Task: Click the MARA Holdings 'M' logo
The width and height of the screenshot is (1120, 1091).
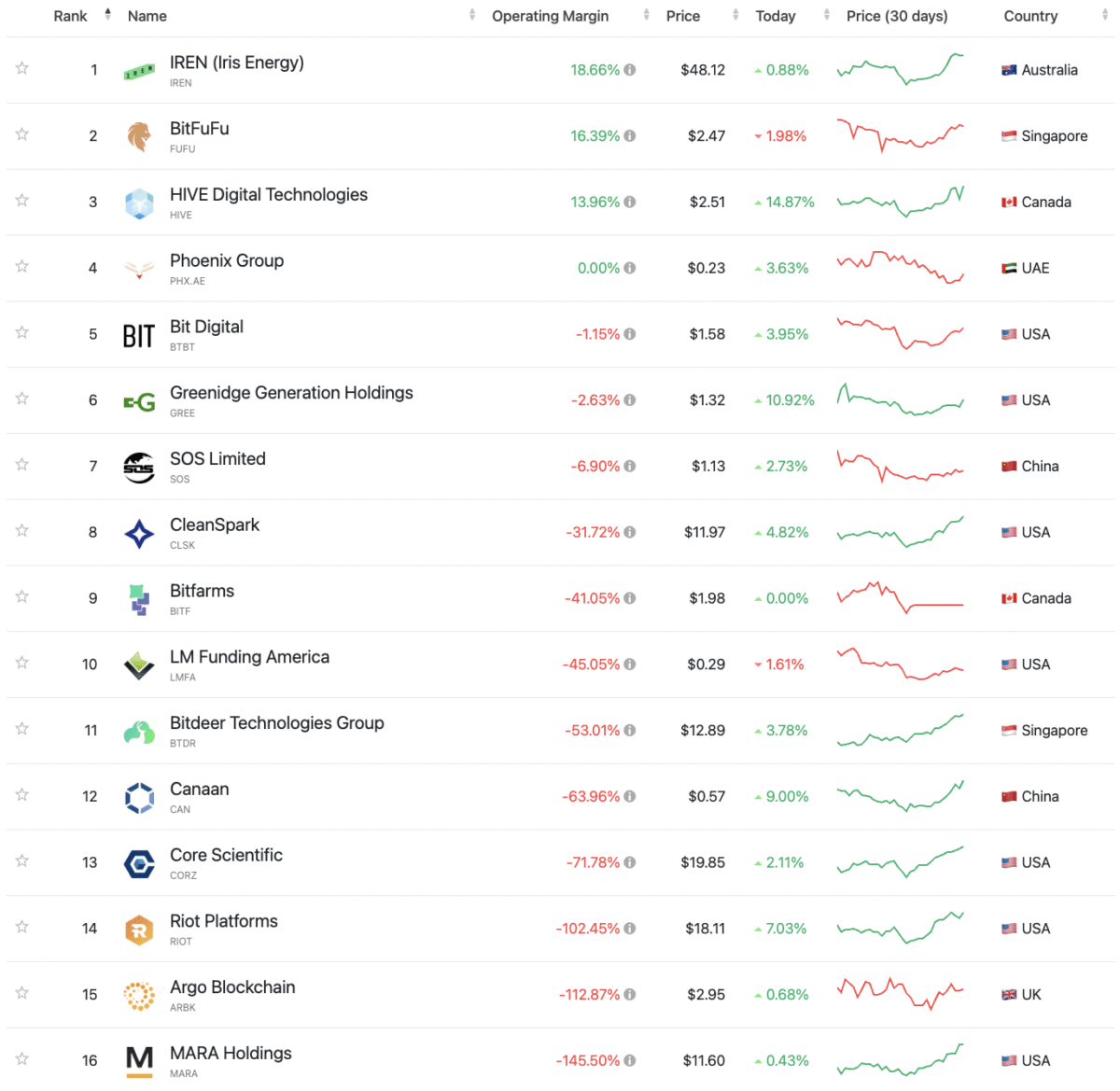Action: [x=138, y=1060]
